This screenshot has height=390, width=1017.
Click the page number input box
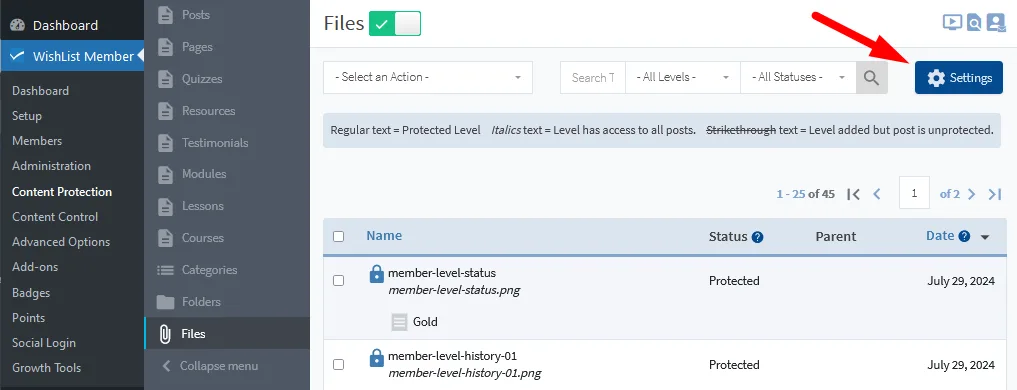[x=915, y=193]
